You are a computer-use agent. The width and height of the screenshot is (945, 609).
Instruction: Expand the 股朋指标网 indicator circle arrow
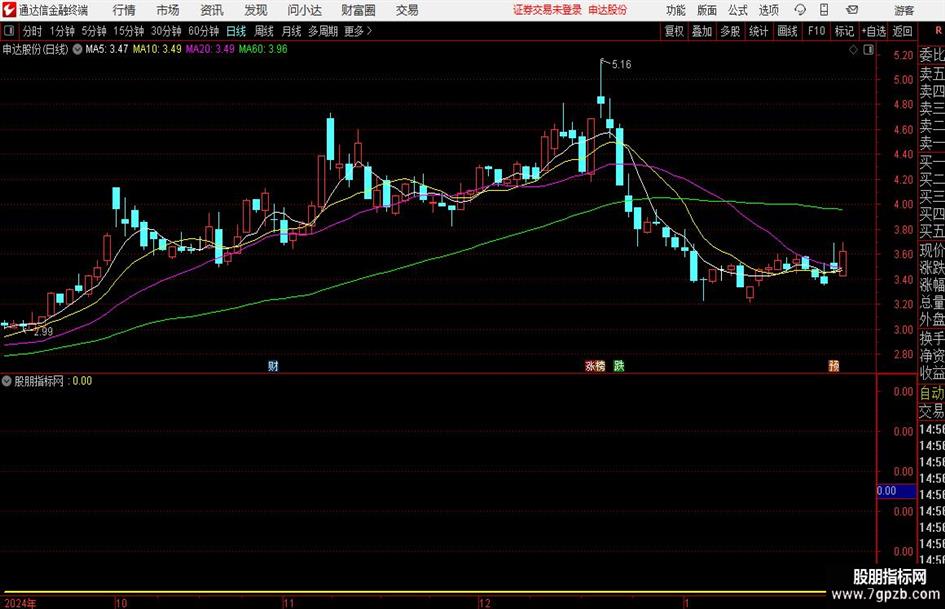(x=7, y=381)
